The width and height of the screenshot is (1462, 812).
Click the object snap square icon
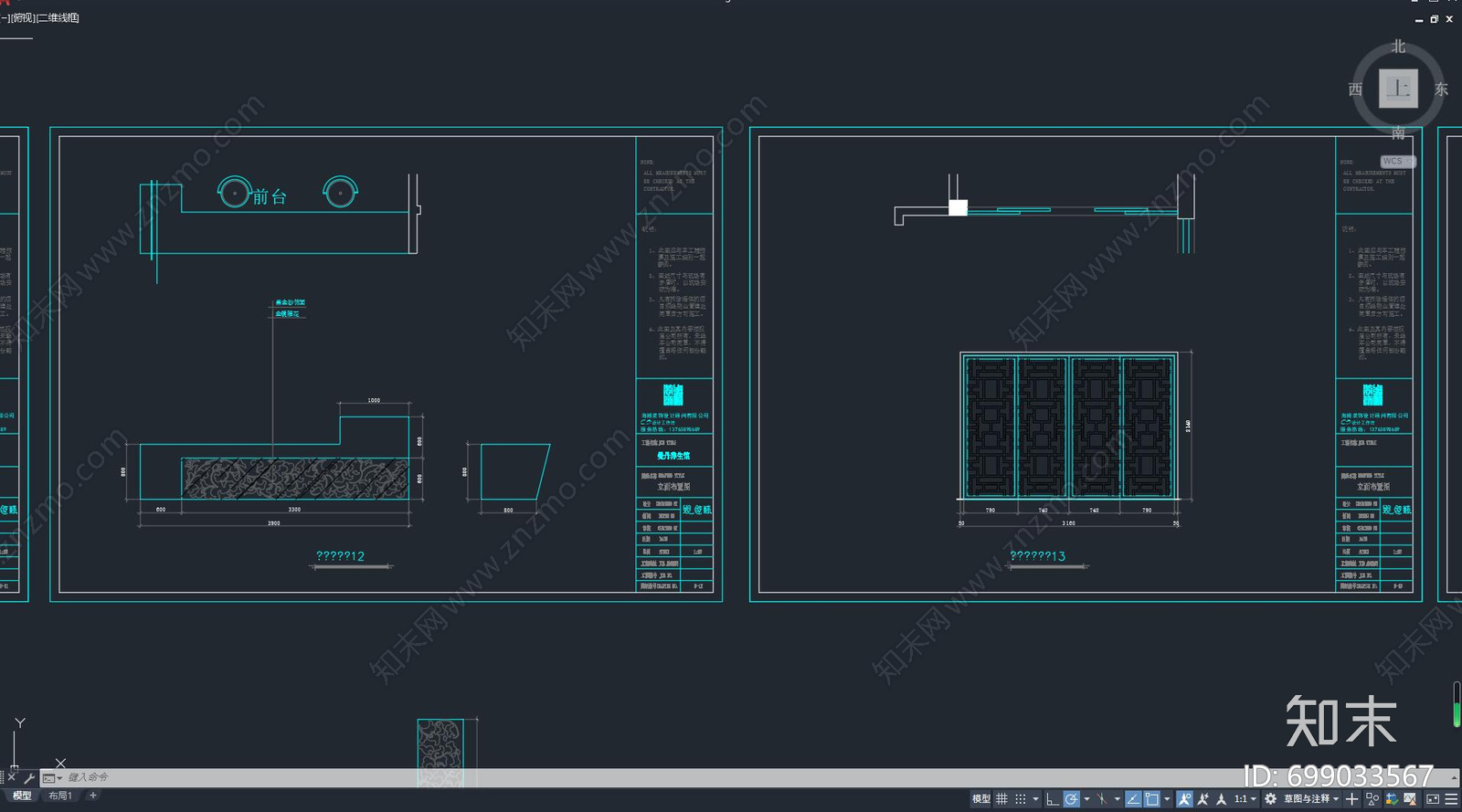pyautogui.click(x=1152, y=799)
